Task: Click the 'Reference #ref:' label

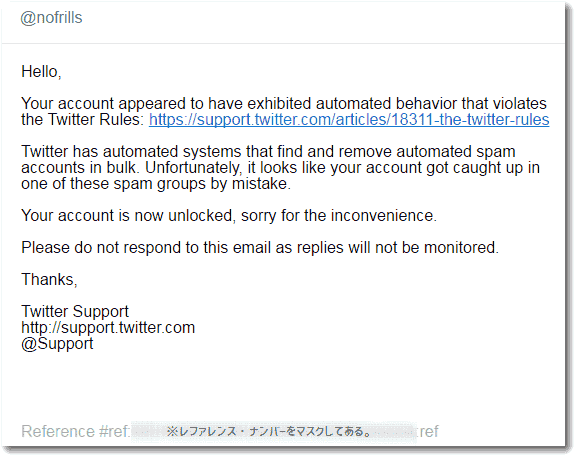Action: click(x=76, y=432)
